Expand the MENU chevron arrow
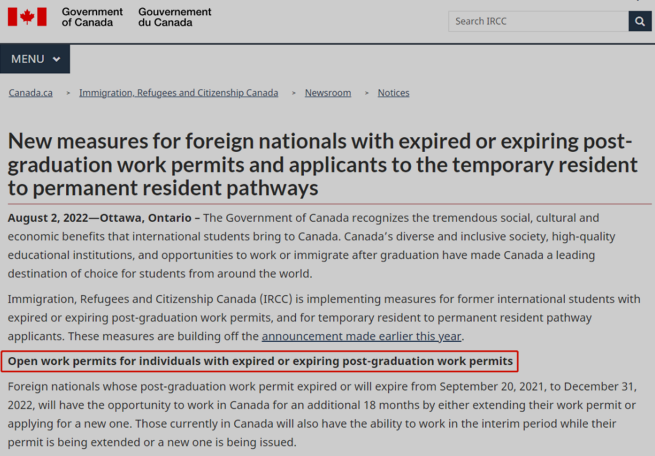 click(x=56, y=59)
